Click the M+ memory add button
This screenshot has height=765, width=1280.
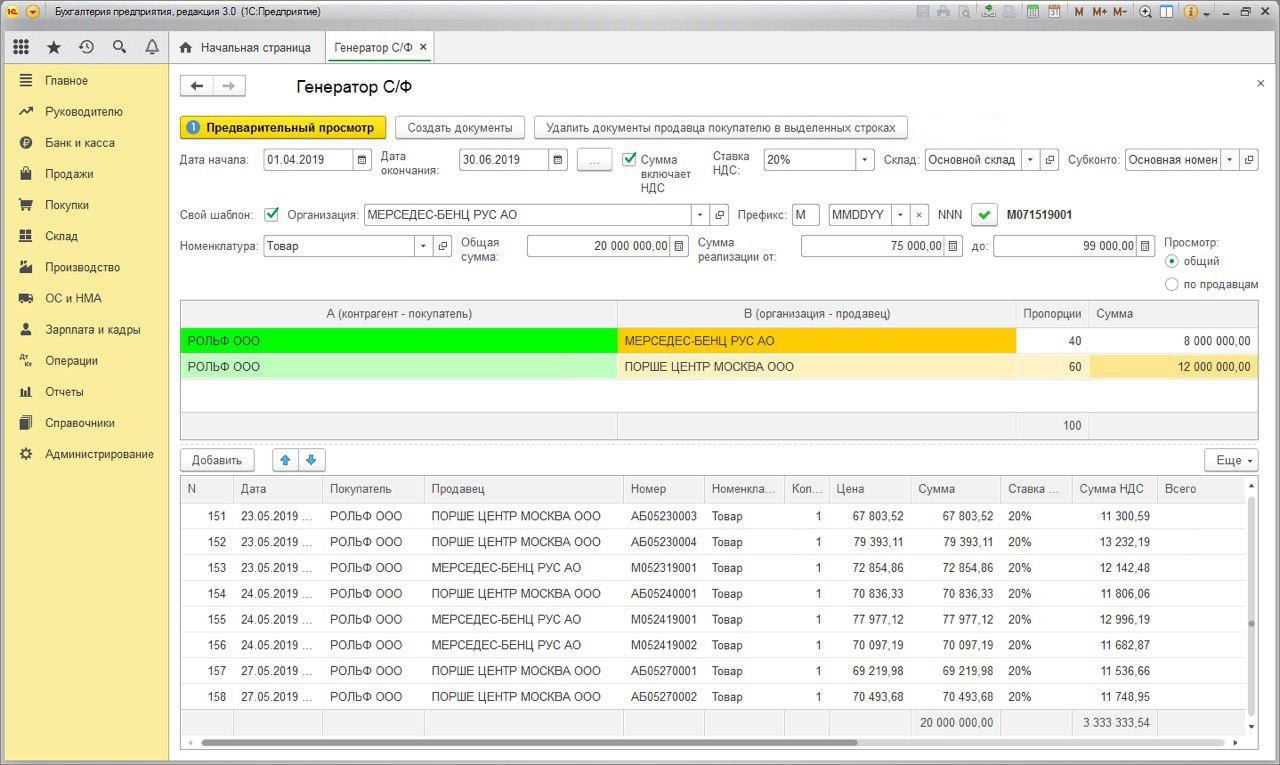coord(1099,12)
